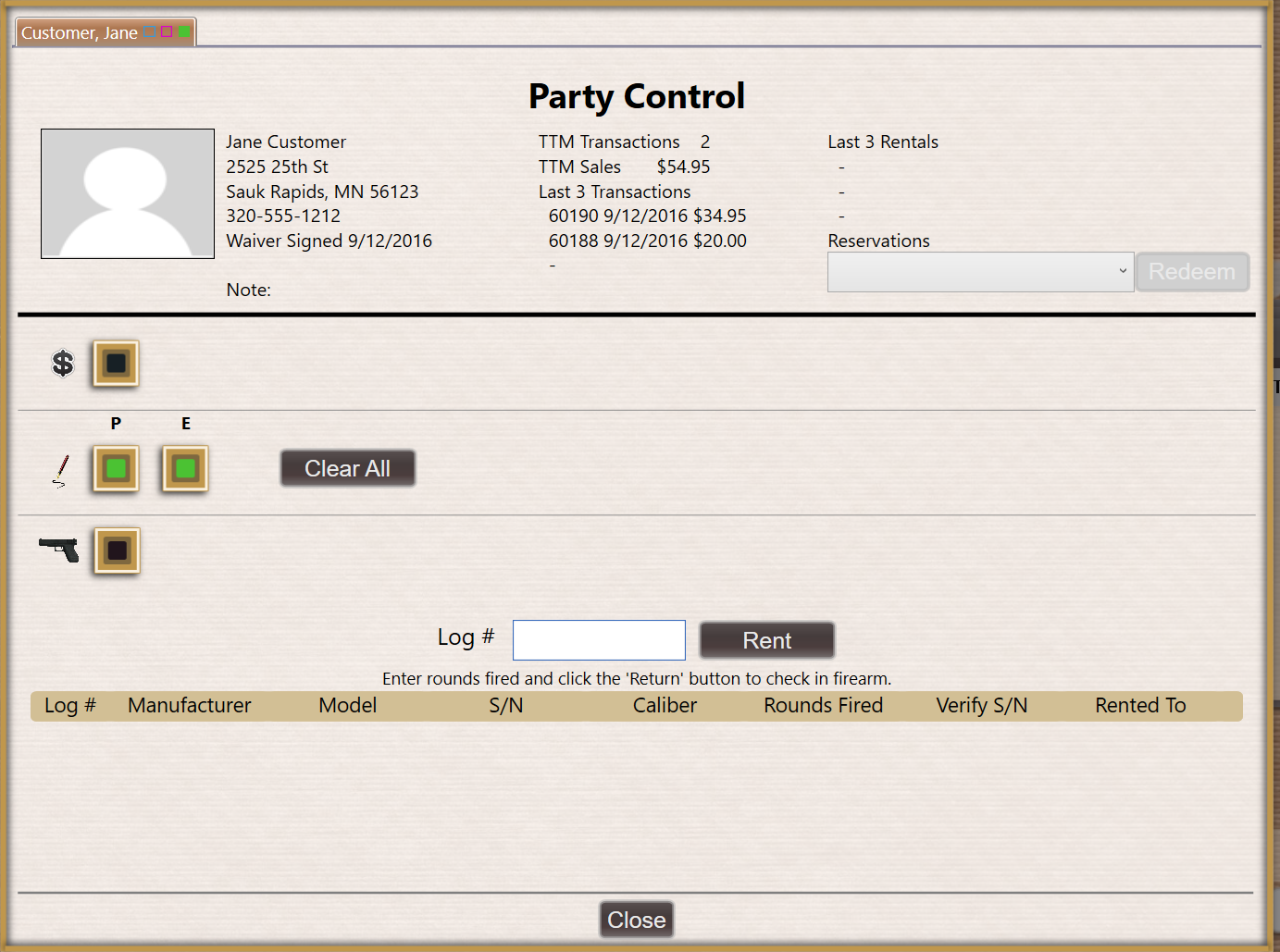The image size is (1280, 952).
Task: Click the handgun firearm rental icon
Action: (58, 550)
